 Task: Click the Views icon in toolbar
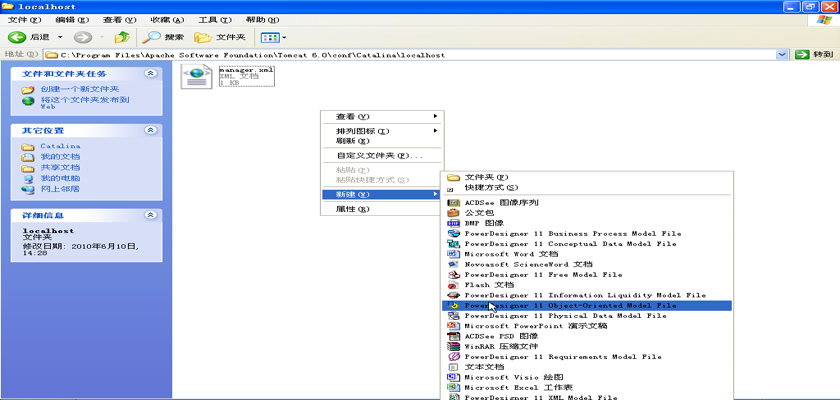(x=270, y=37)
